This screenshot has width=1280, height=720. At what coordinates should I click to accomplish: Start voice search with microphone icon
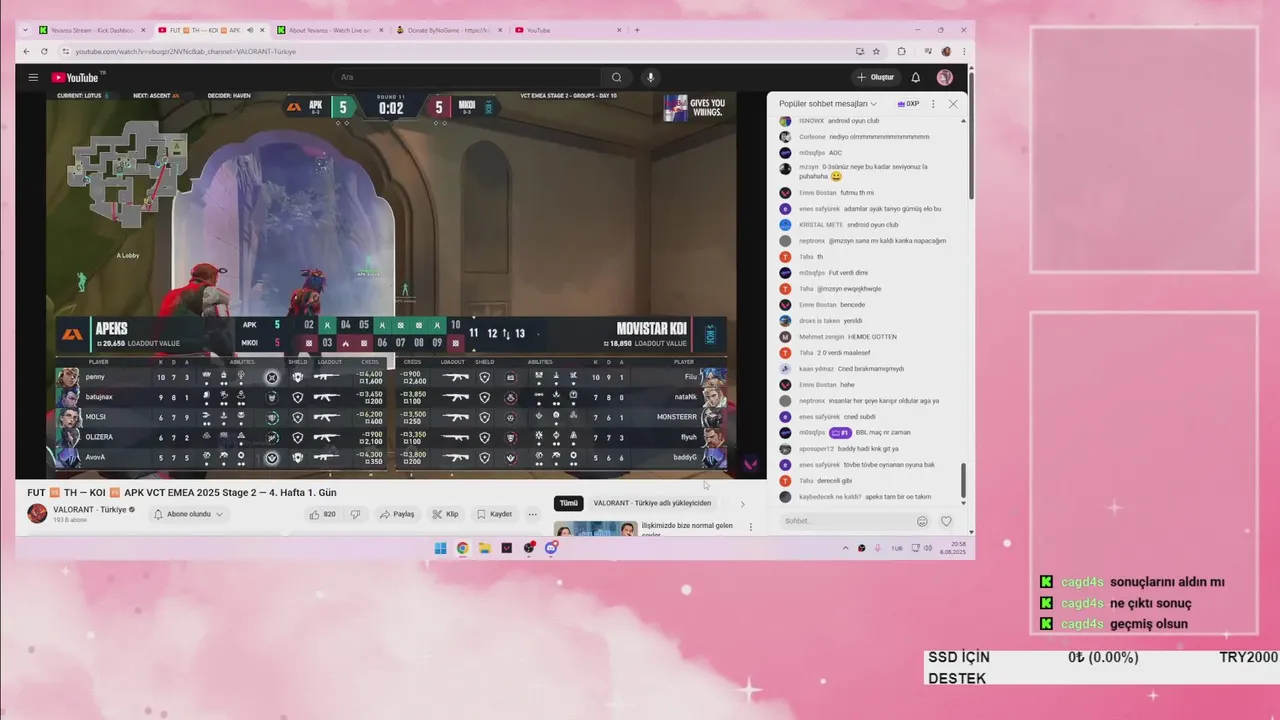[650, 77]
